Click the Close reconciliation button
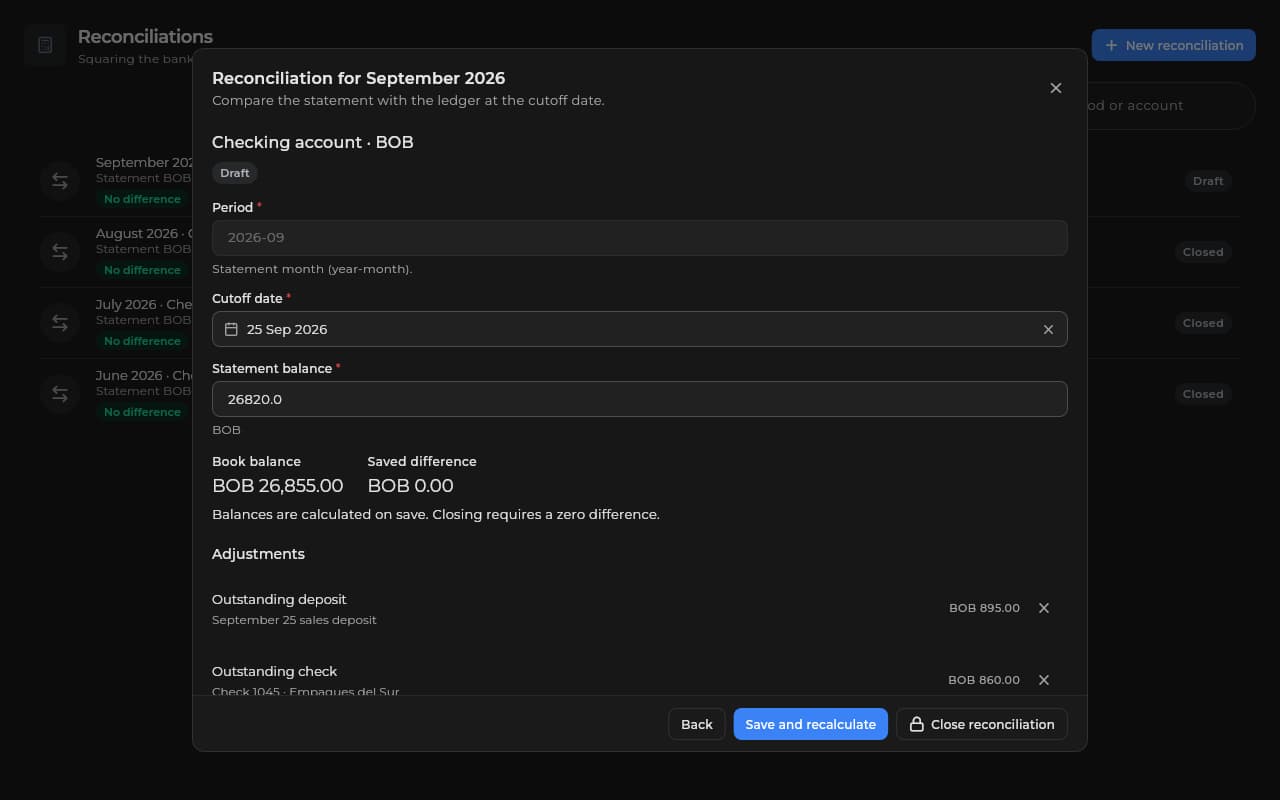The image size is (1280, 800). click(x=982, y=724)
